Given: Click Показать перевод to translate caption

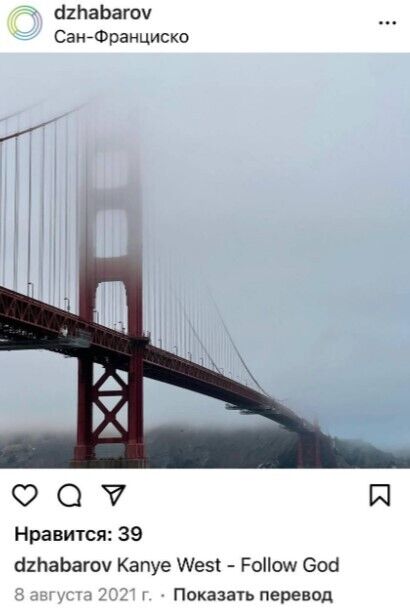Looking at the screenshot, I should (x=253, y=595).
